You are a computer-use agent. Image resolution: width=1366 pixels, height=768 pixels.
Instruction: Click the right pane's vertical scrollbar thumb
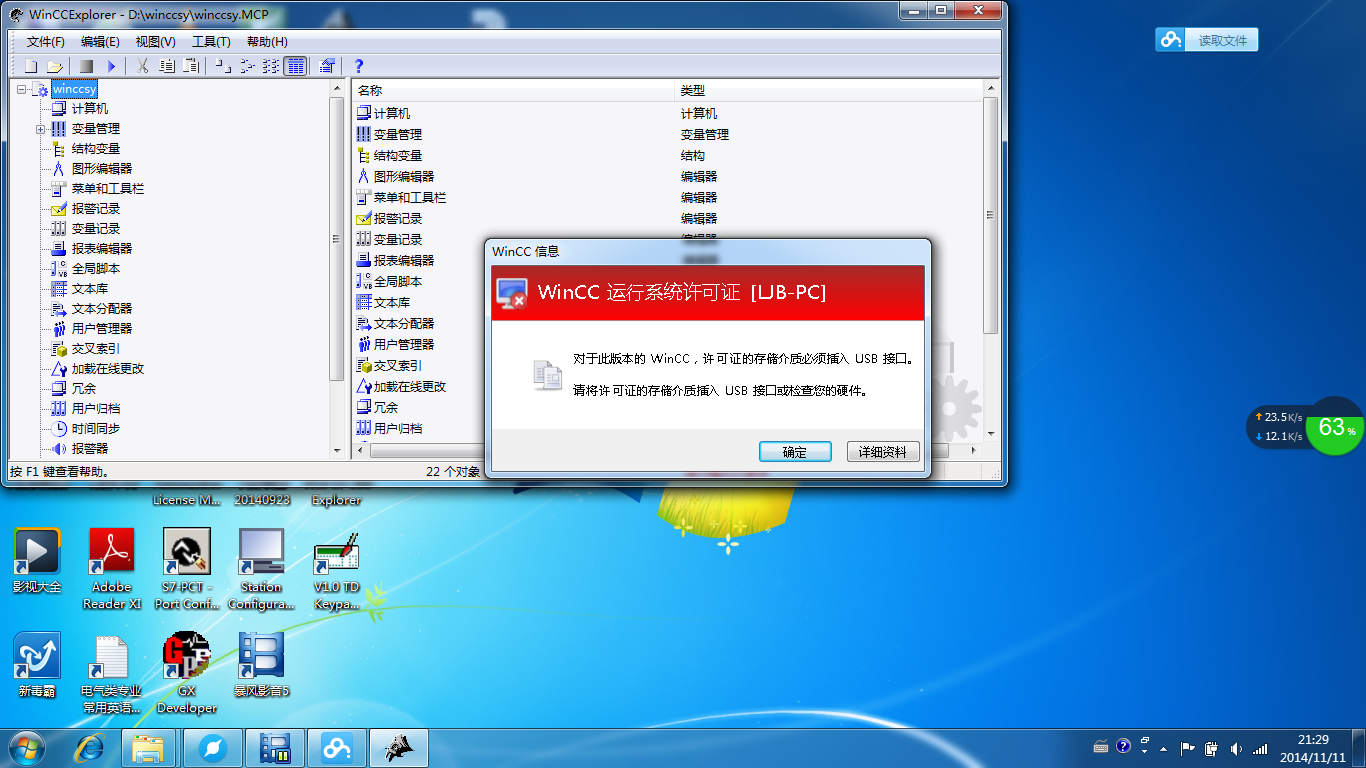click(990, 216)
